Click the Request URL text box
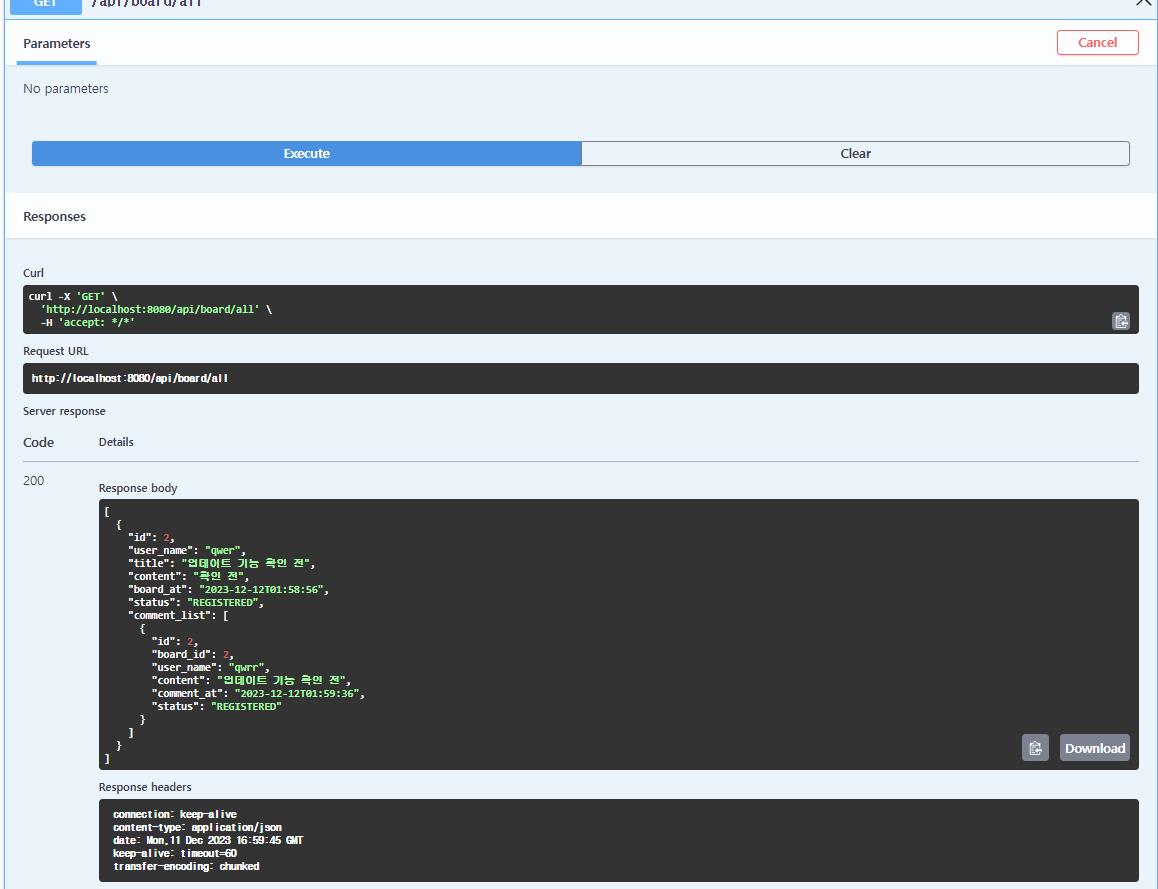The height and width of the screenshot is (889, 1158). (x=580, y=378)
